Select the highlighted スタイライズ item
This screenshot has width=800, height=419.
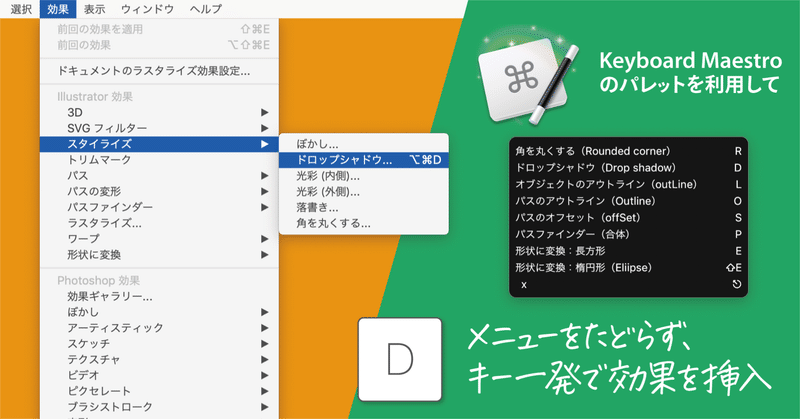point(159,144)
